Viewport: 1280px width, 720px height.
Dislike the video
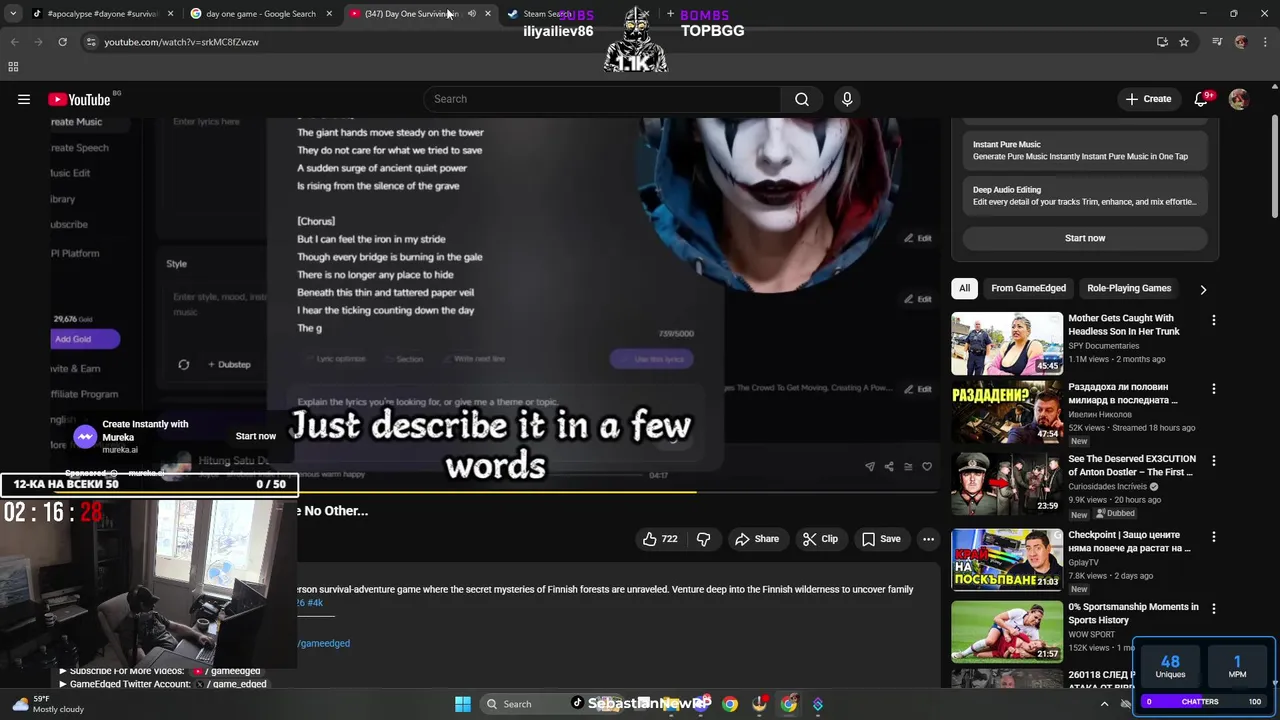[x=704, y=539]
